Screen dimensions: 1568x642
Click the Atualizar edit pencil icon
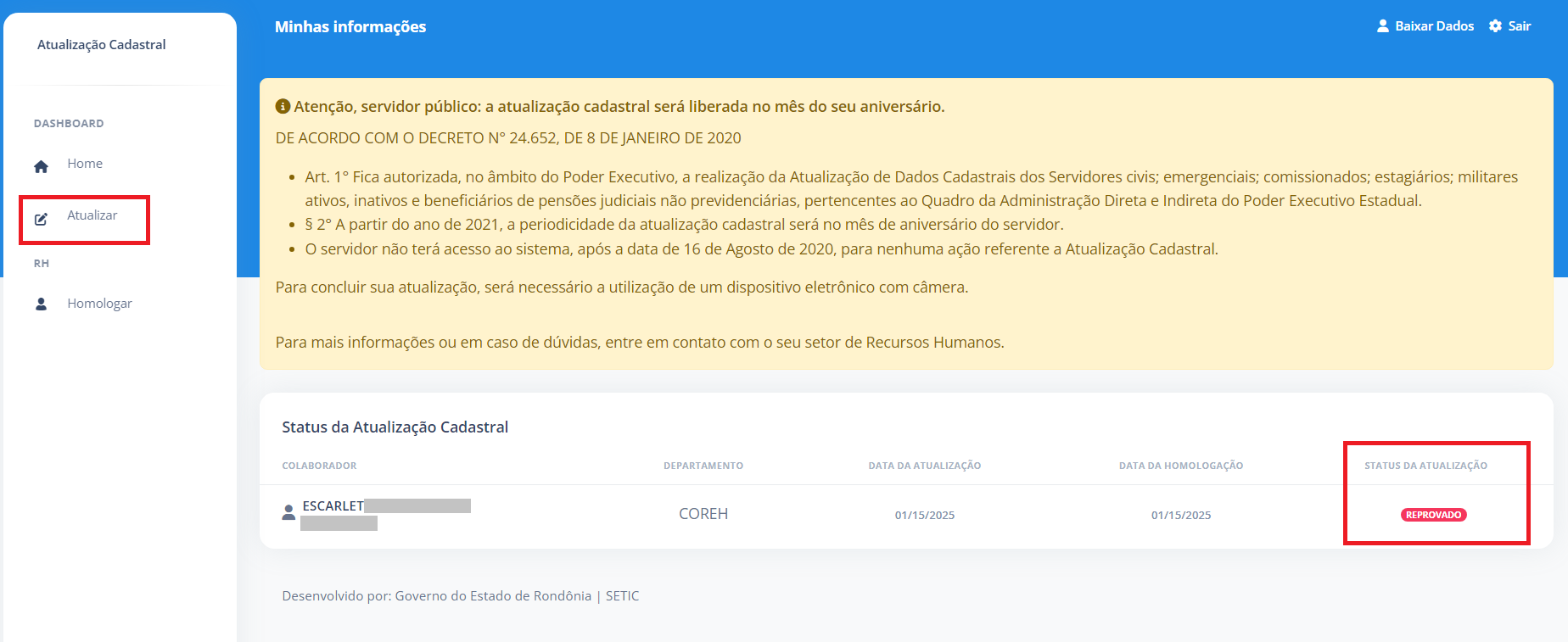(x=41, y=219)
